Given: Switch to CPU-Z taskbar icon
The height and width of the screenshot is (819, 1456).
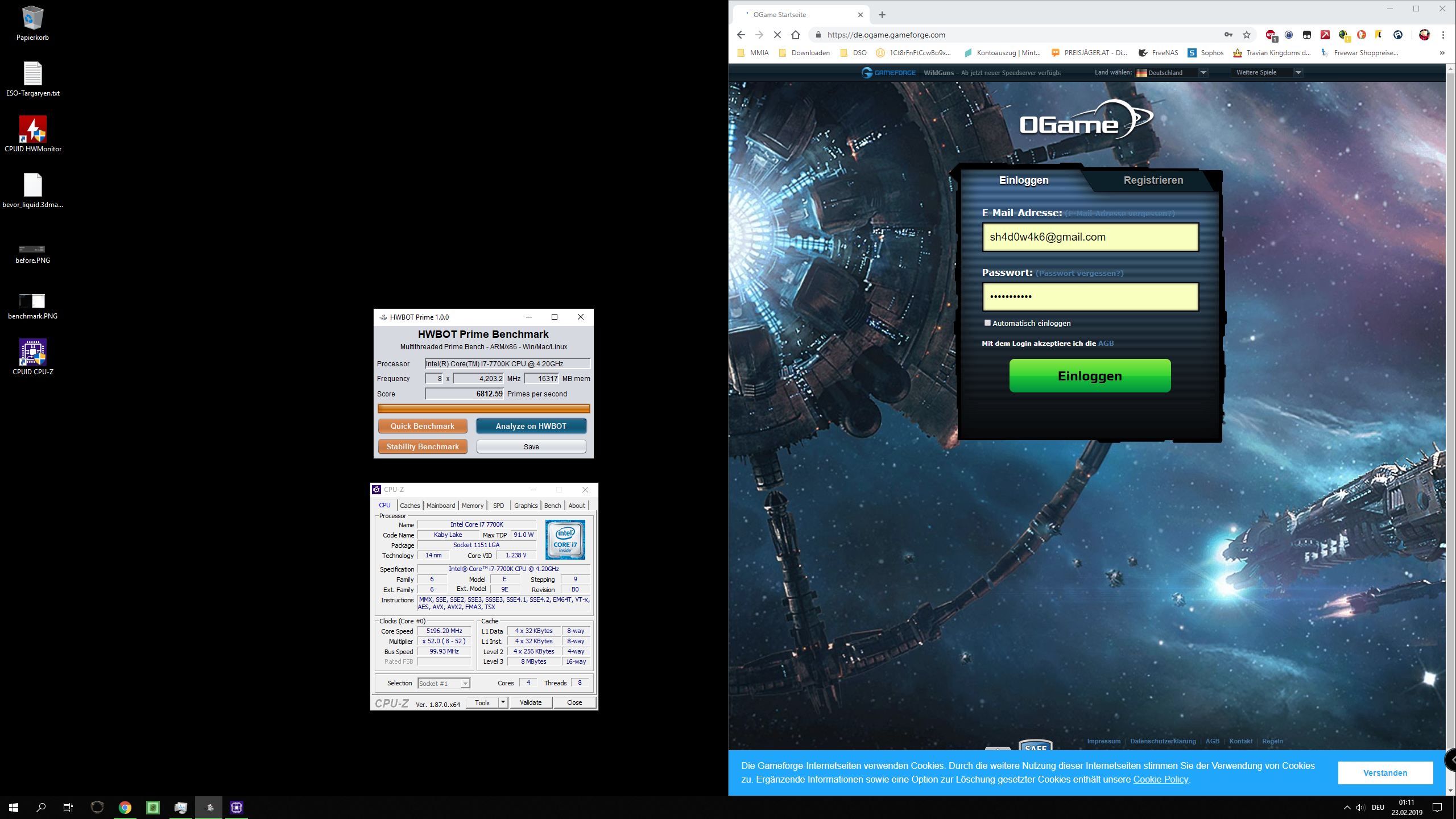Looking at the screenshot, I should [237, 807].
